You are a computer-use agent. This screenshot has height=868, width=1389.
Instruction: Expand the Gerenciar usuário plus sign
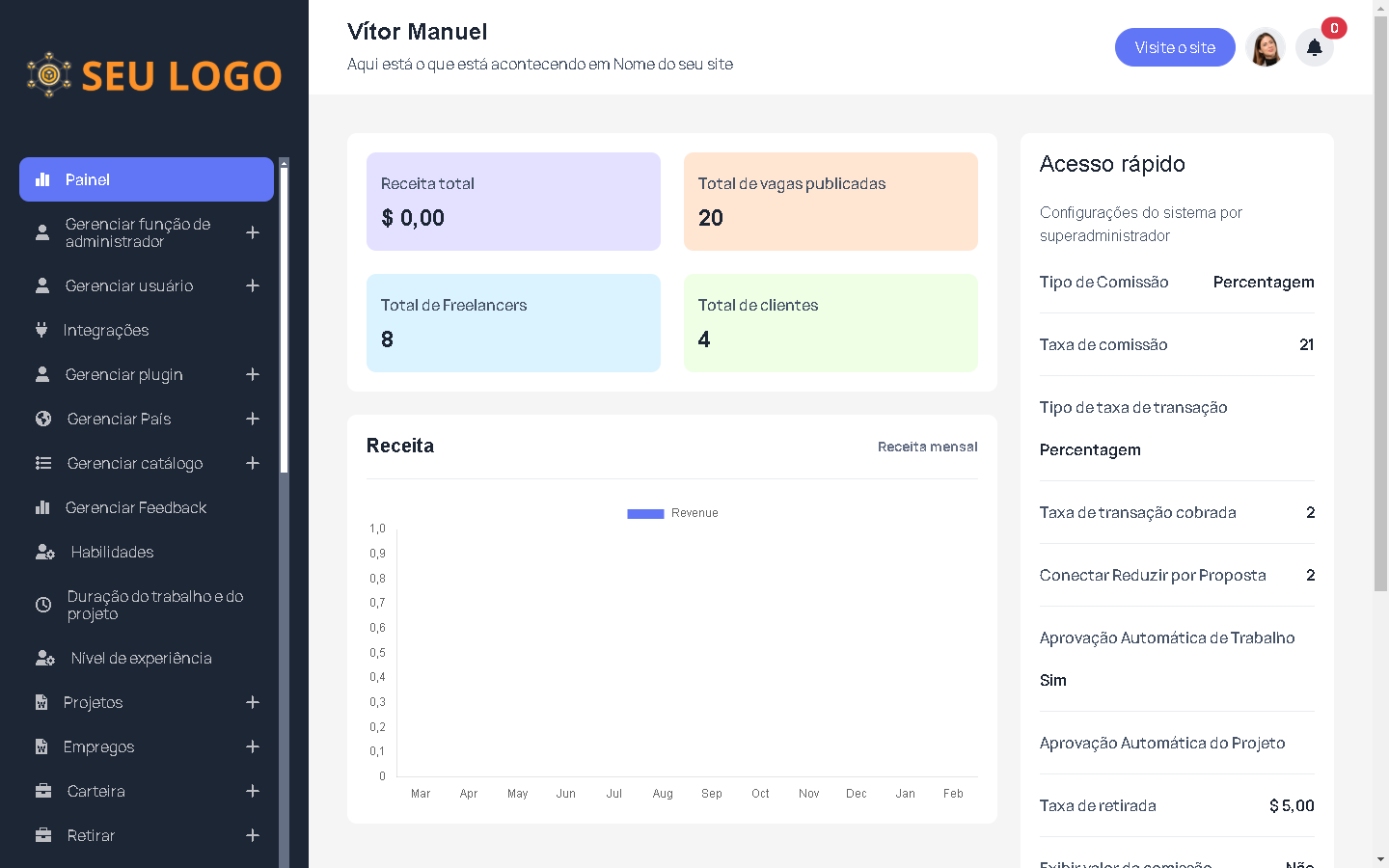coord(253,285)
